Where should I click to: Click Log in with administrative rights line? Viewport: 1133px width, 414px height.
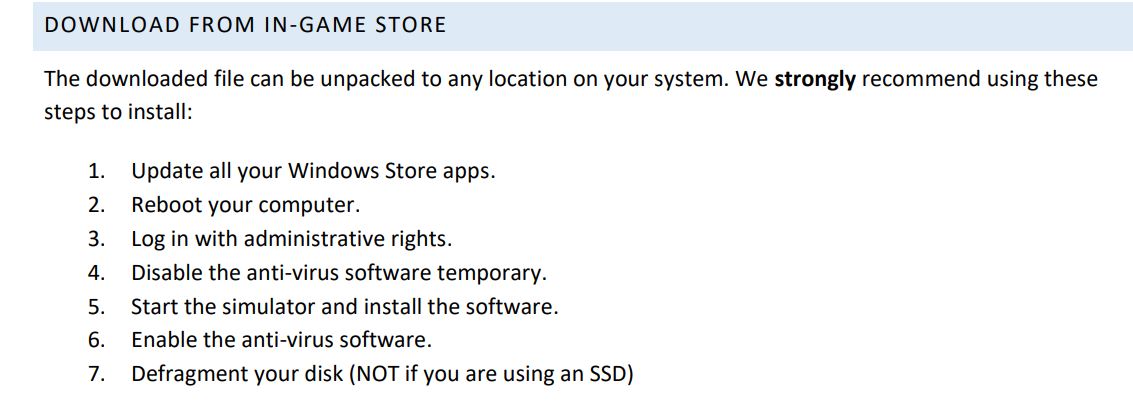pyautogui.click(x=292, y=239)
